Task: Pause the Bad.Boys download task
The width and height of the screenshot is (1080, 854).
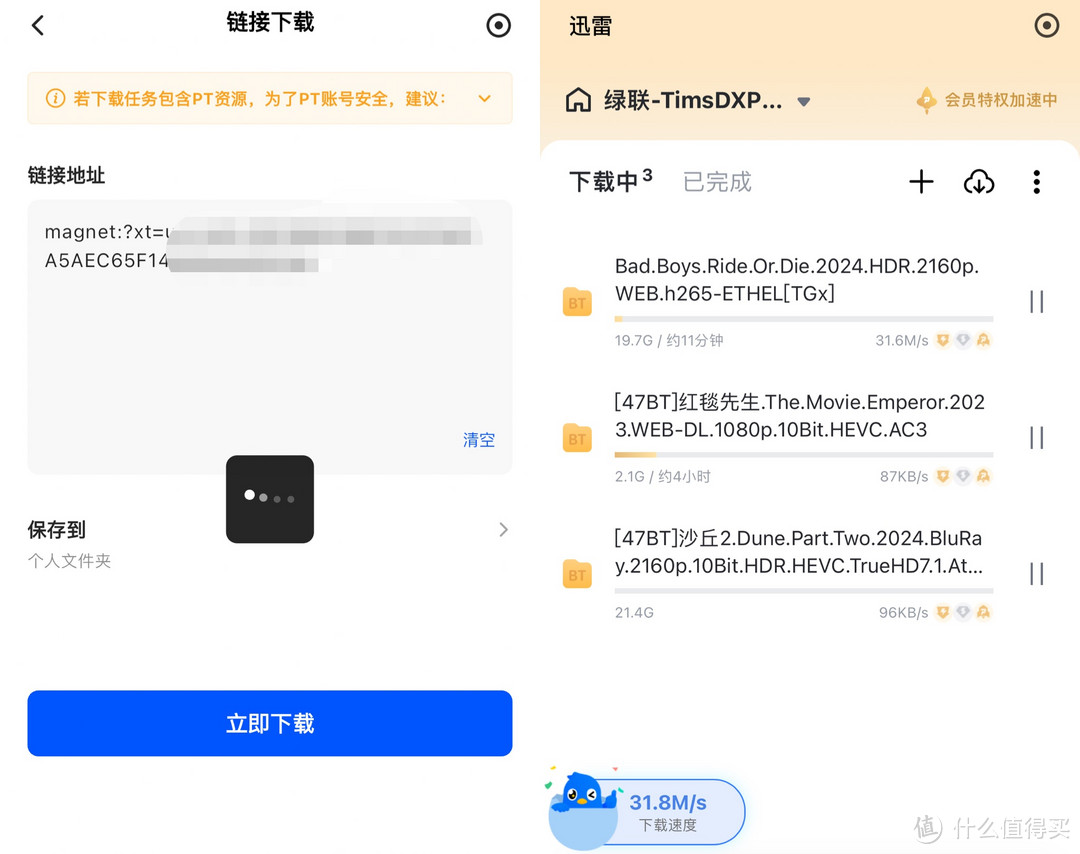Action: (x=1035, y=301)
